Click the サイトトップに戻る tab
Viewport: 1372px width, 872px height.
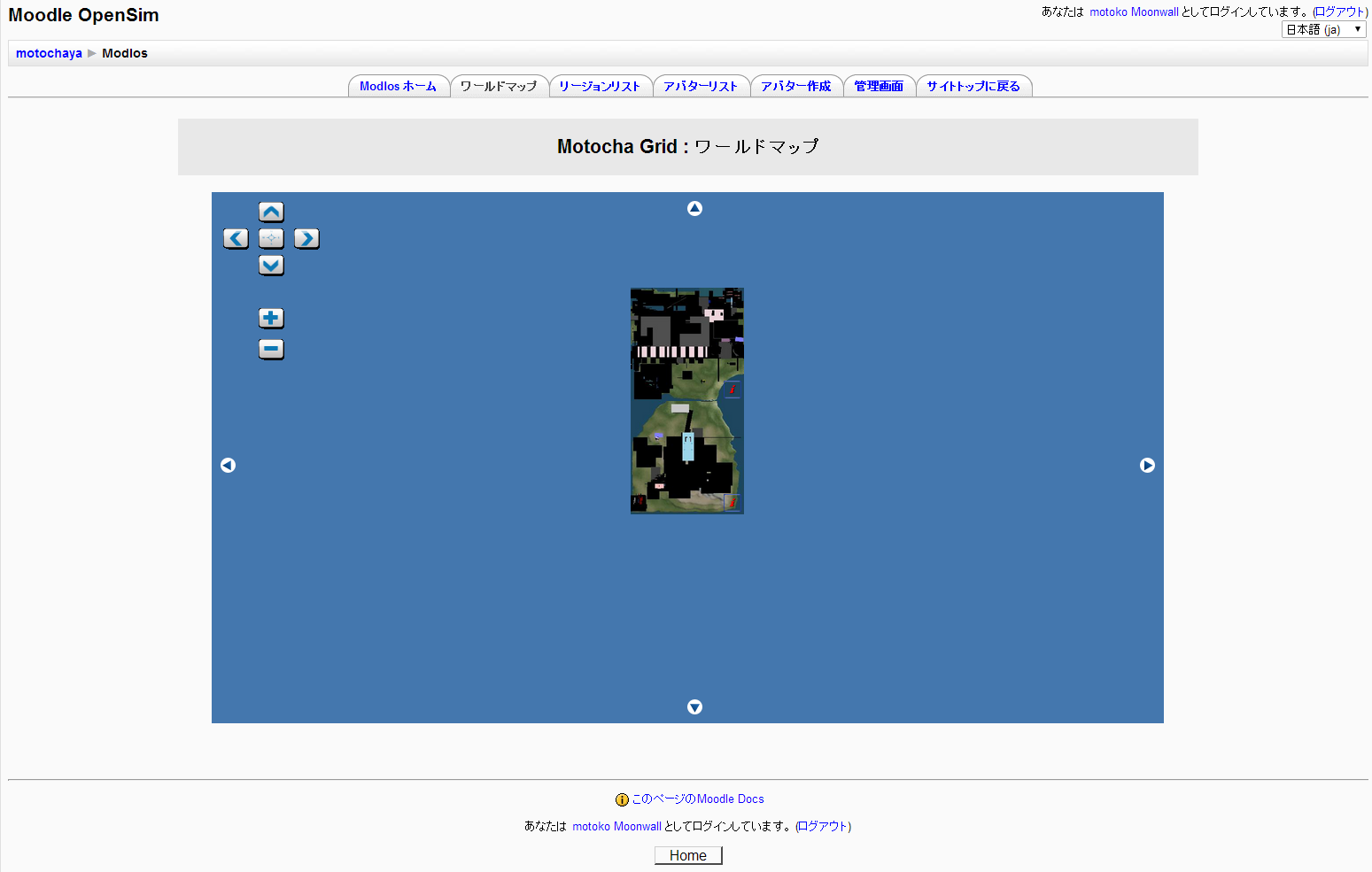(973, 86)
